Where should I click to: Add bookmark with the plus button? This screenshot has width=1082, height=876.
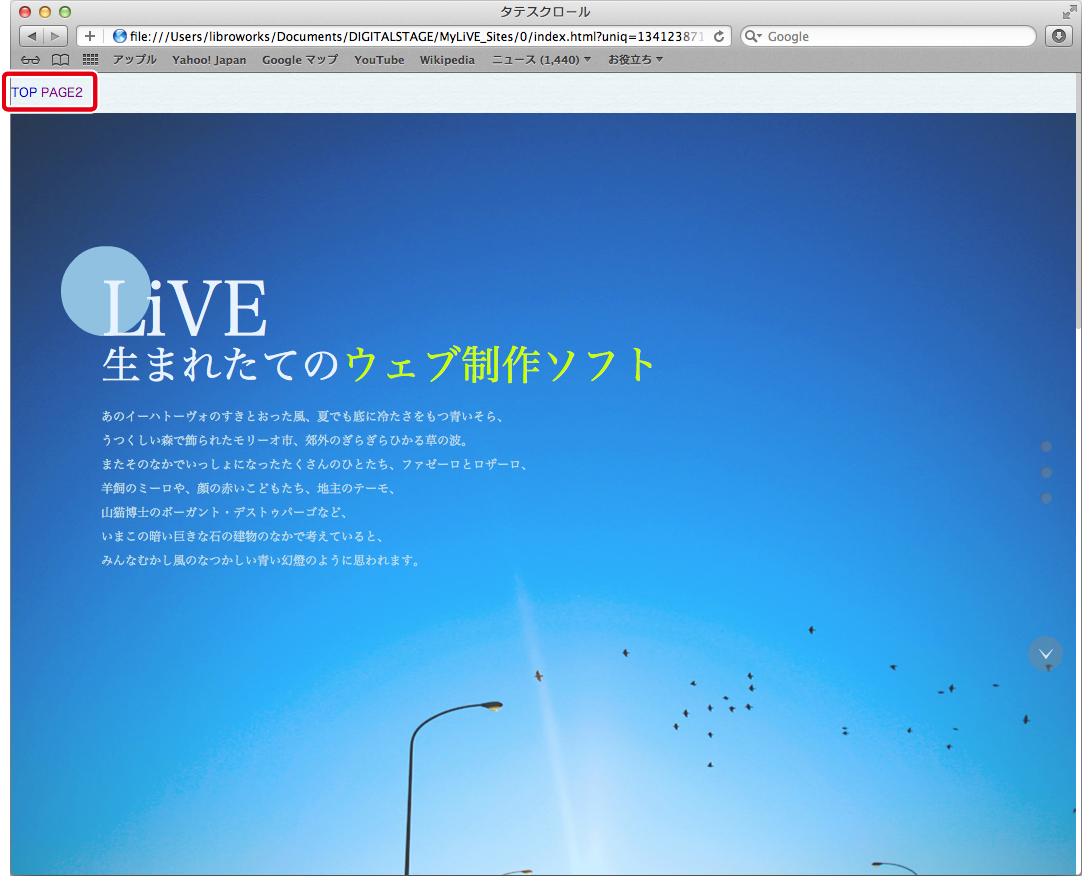[x=90, y=36]
